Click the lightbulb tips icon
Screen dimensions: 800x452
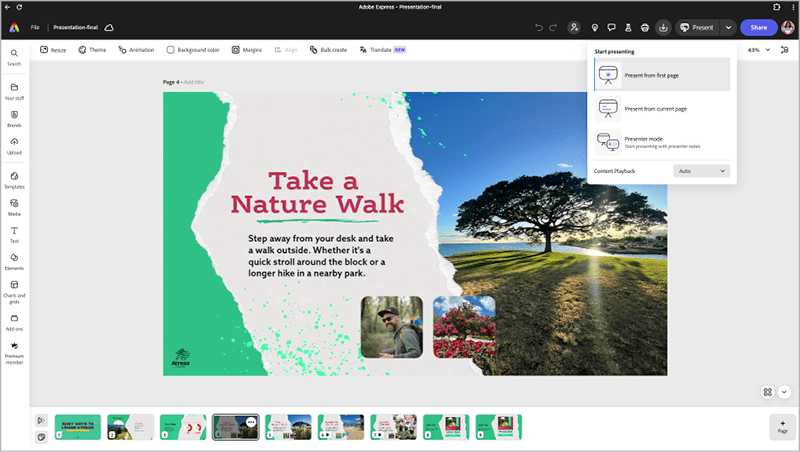tap(595, 28)
